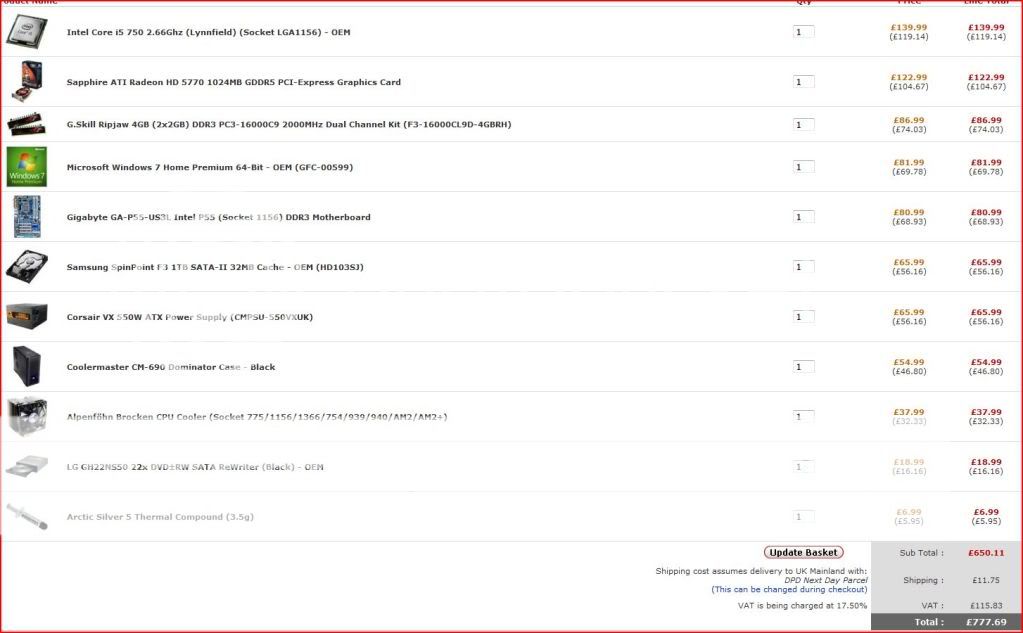Viewport: 1023px width, 633px height.
Task: Click the Arctic Silver 5 thermal compound image
Action: coord(26,516)
